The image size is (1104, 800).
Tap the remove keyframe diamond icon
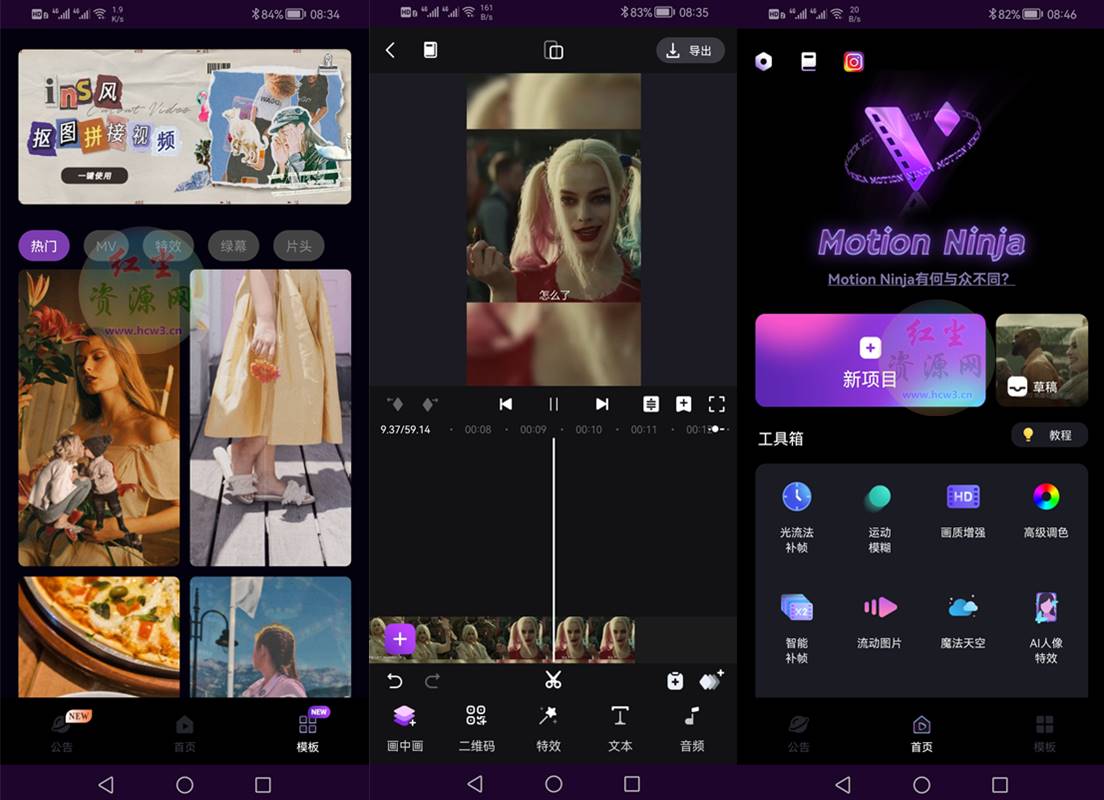tap(395, 404)
